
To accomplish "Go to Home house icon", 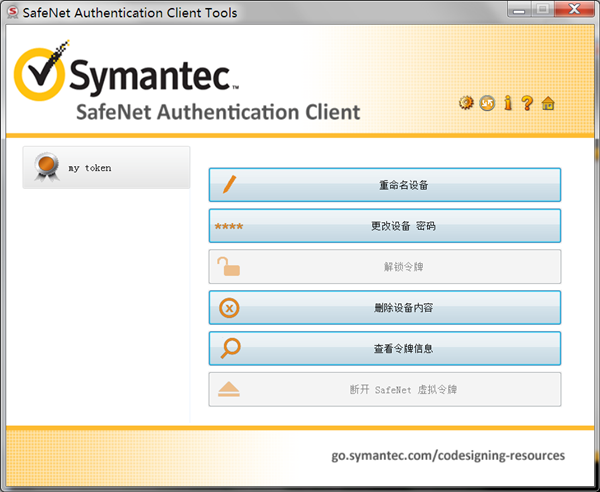I will click(x=548, y=103).
